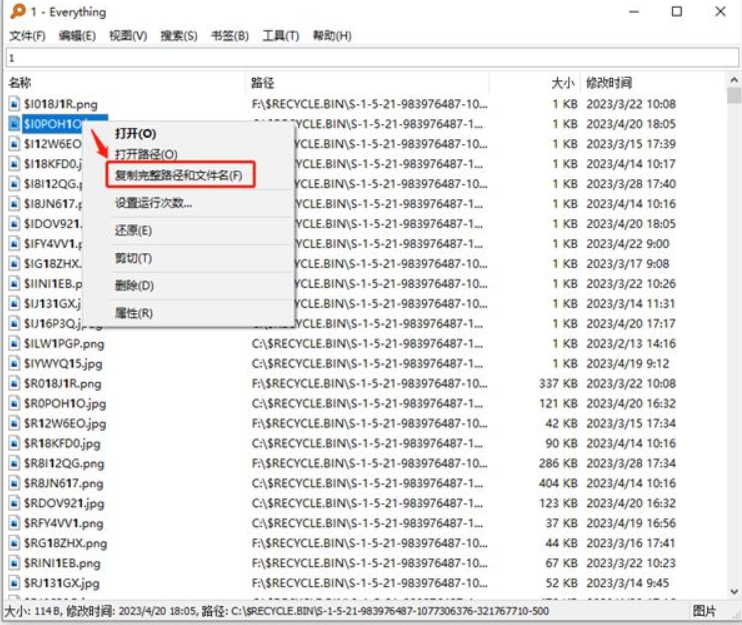This screenshot has height=625, width=742.
Task: Click file icon of $R18KFD0.jpg
Action: pyautogui.click(x=15, y=443)
